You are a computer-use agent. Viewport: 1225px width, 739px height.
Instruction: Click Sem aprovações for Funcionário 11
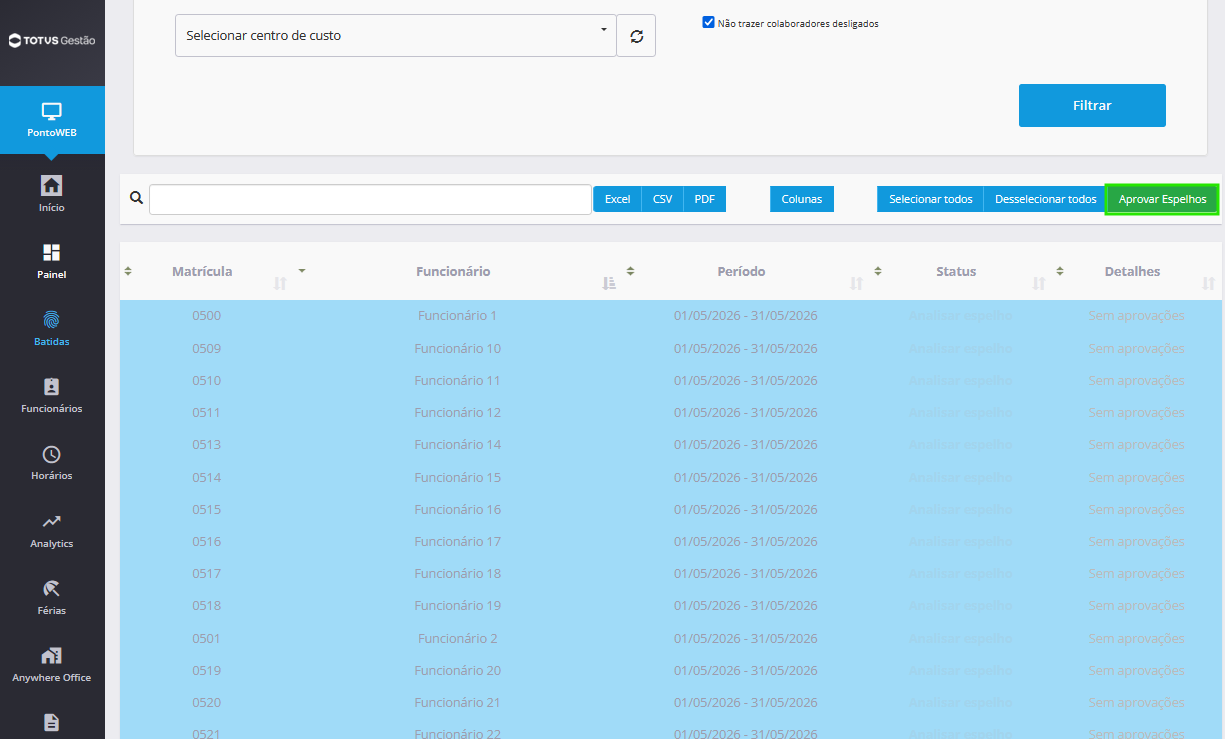pyautogui.click(x=1136, y=380)
